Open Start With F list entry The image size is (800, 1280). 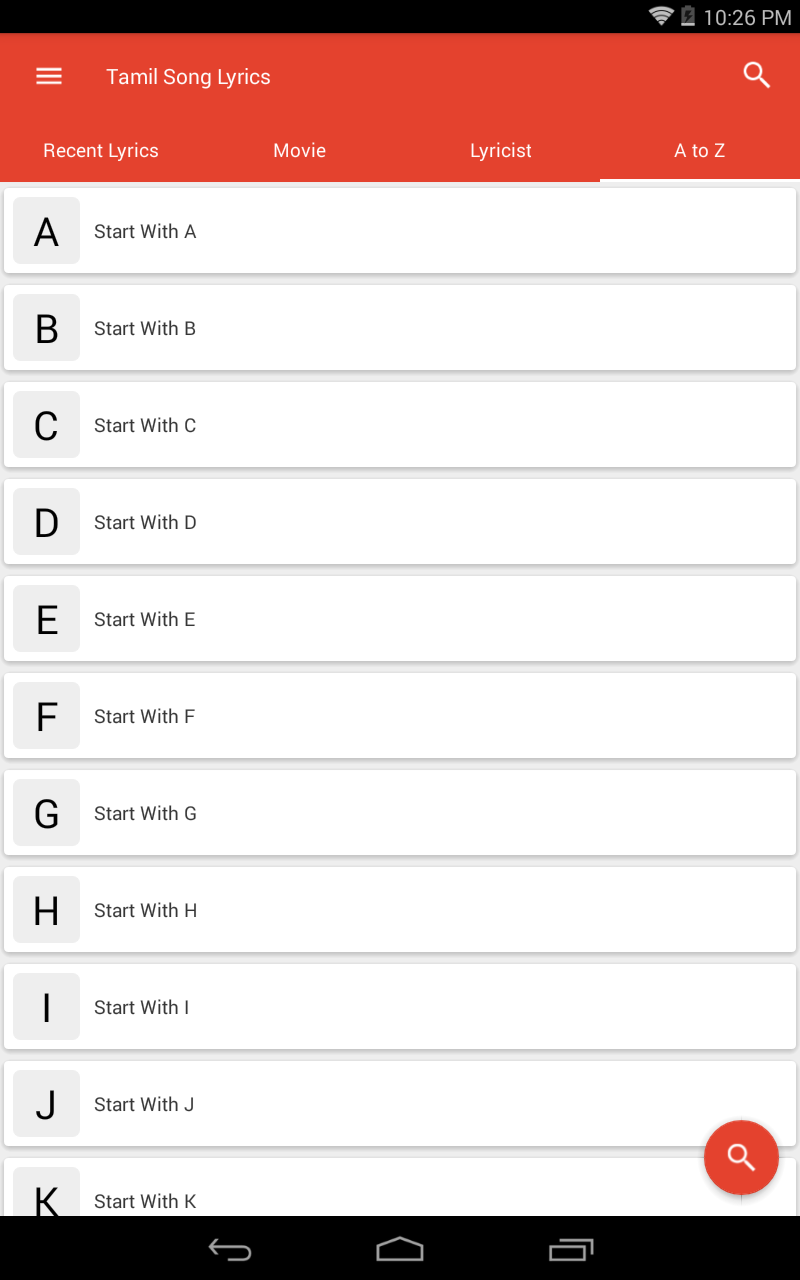click(400, 717)
